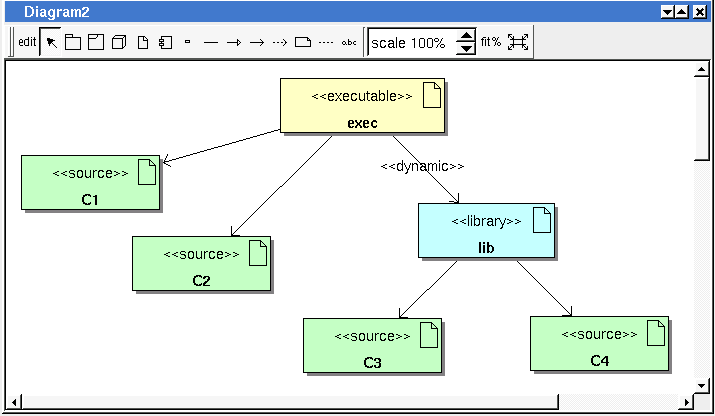
Task: Click the artifact icon in lib box
Action: [542, 220]
